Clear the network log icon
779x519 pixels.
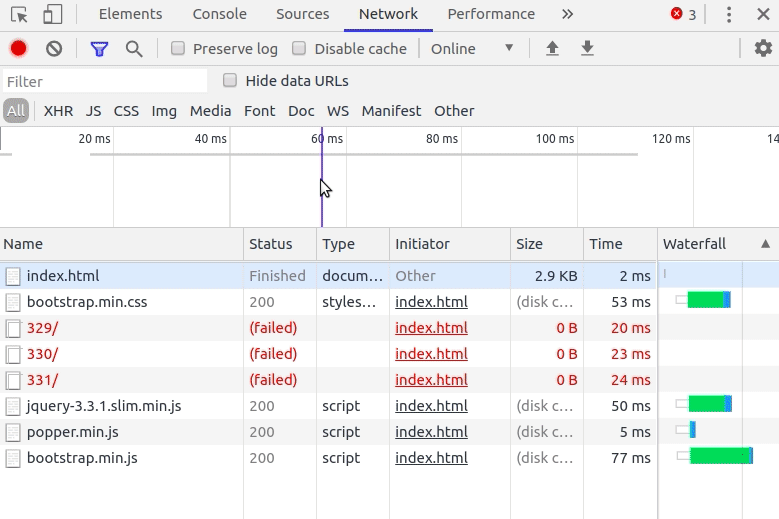coord(54,49)
